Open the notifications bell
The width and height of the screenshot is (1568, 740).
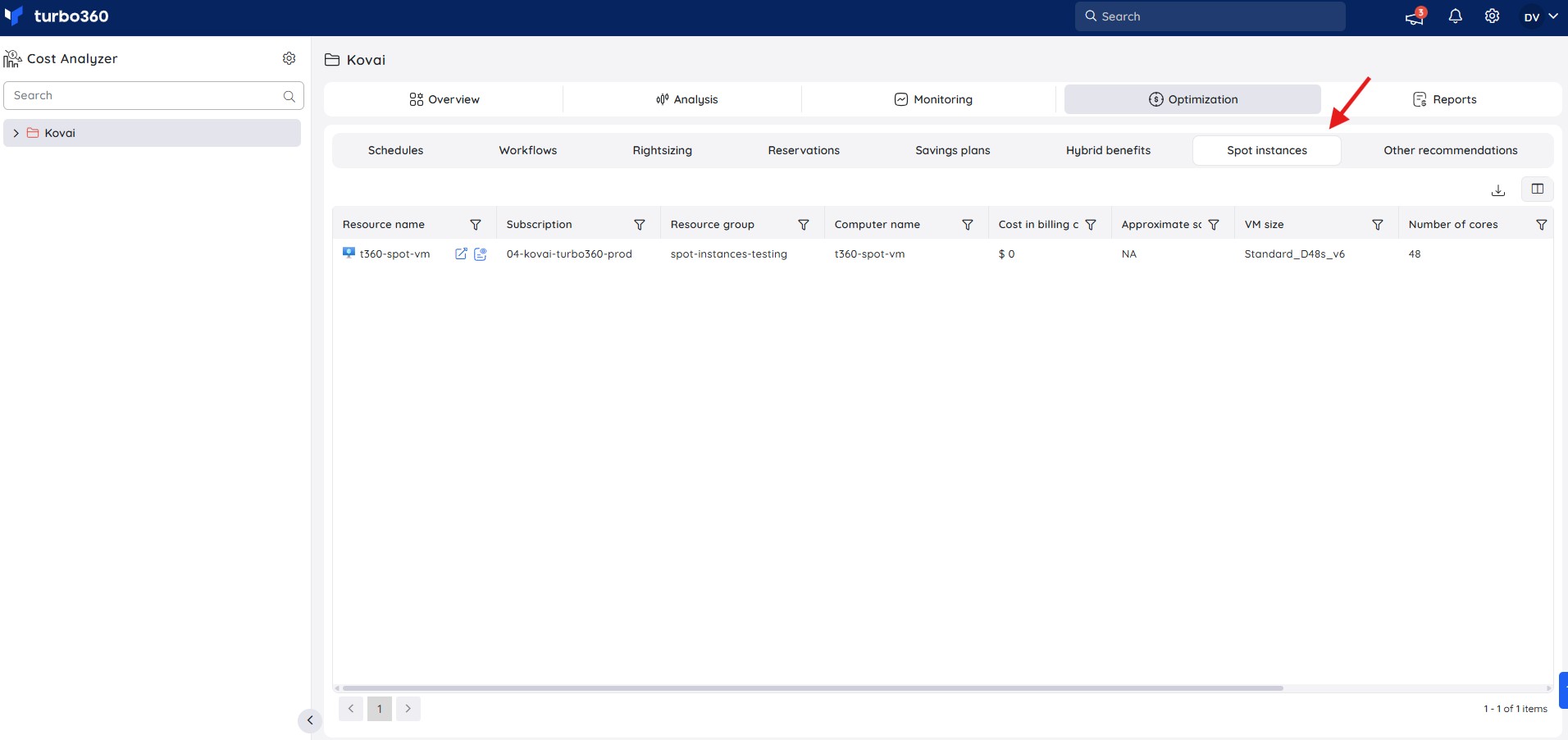coord(1456,16)
